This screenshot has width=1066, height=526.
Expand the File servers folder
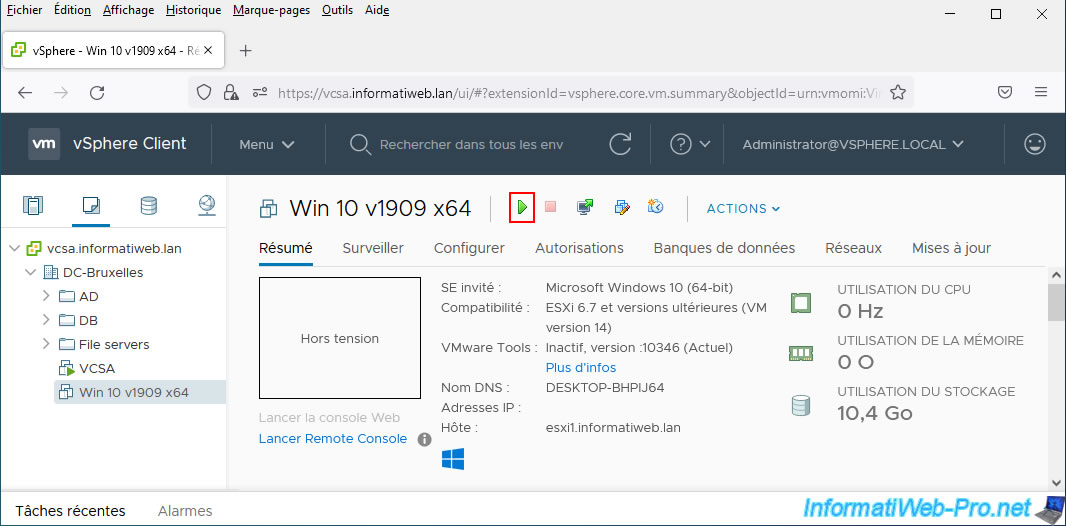pyautogui.click(x=46, y=344)
